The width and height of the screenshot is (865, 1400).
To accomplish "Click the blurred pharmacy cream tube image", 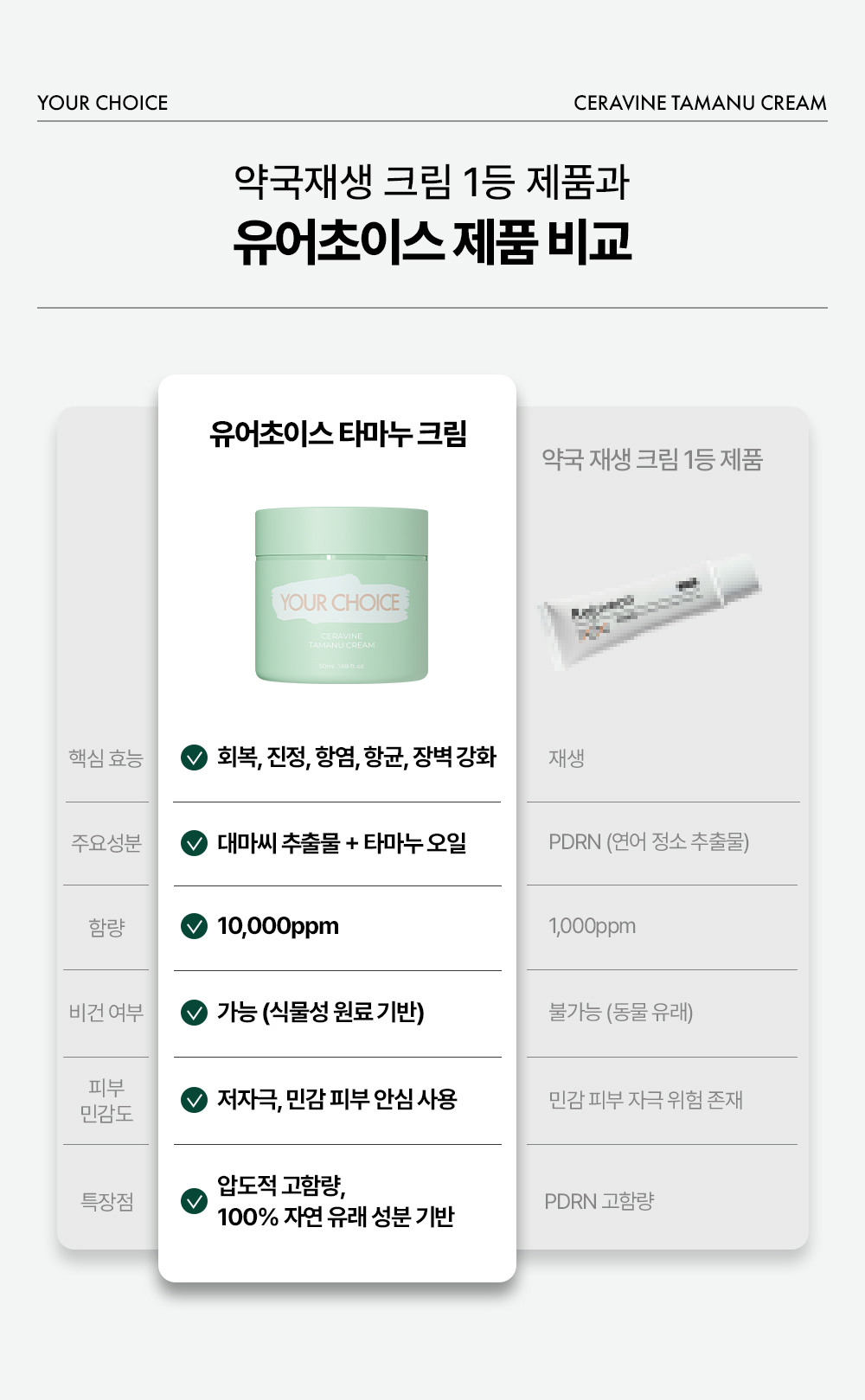I will click(649, 610).
